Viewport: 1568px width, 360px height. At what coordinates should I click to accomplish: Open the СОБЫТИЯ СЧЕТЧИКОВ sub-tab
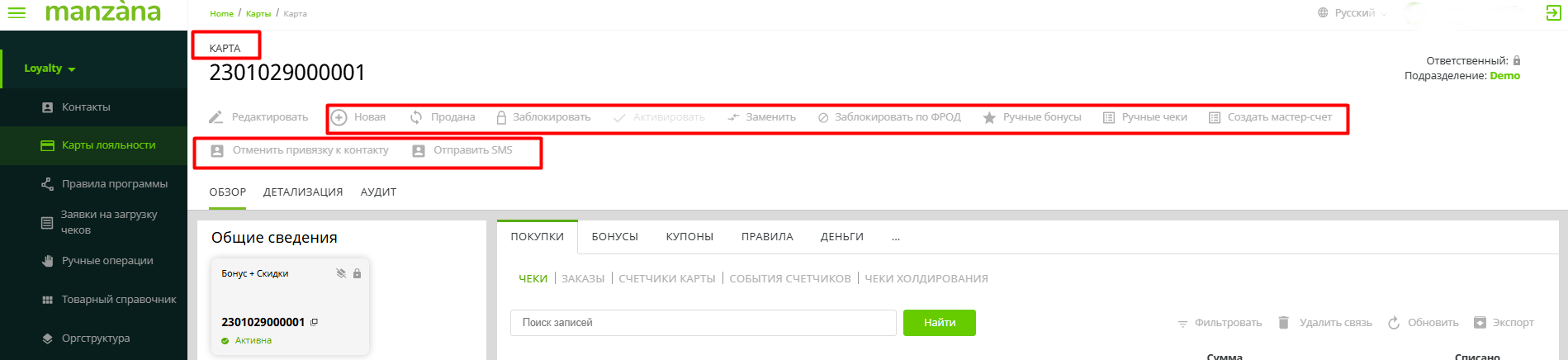tap(790, 279)
